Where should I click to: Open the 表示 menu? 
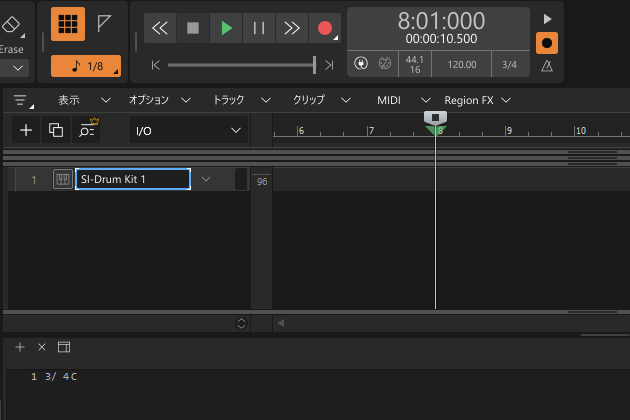(x=69, y=100)
